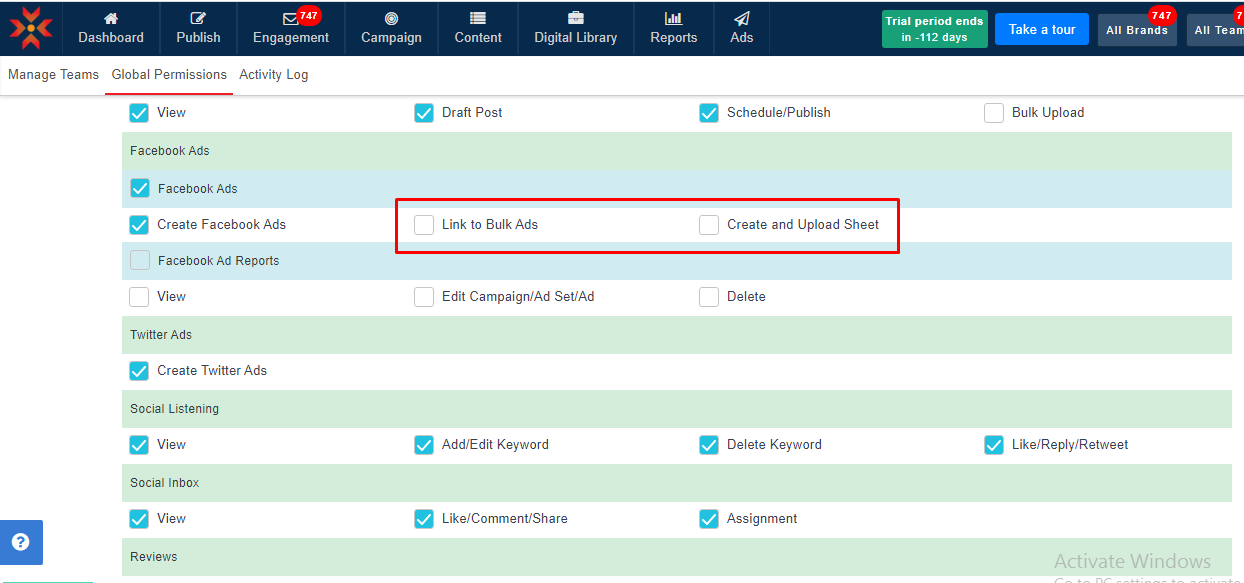Uncheck the Create Twitter Ads checkbox
This screenshot has height=583, width=1244.
139,371
